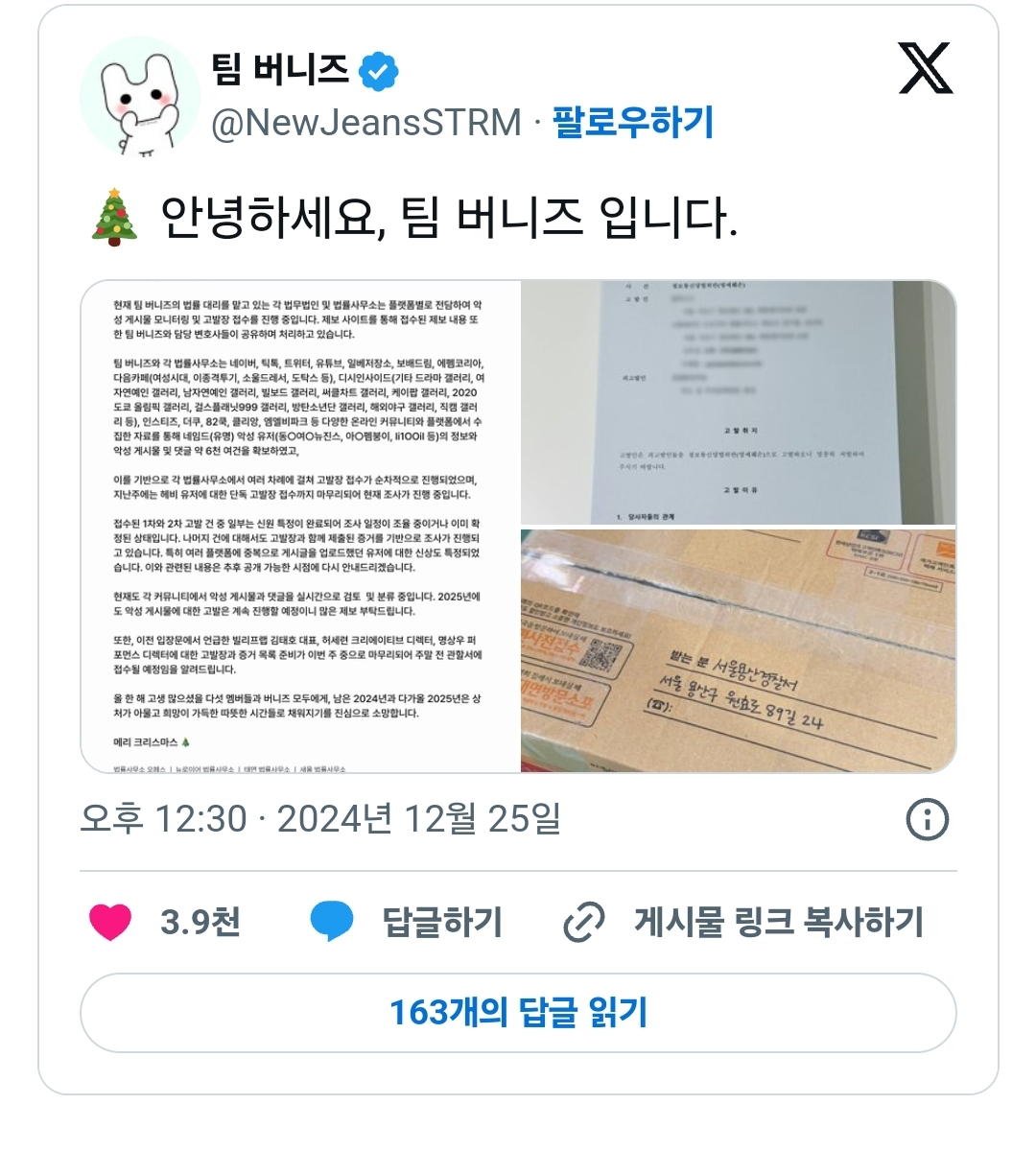The width and height of the screenshot is (1036, 1151).
Task: Like the post with the heart icon
Action: (x=110, y=922)
